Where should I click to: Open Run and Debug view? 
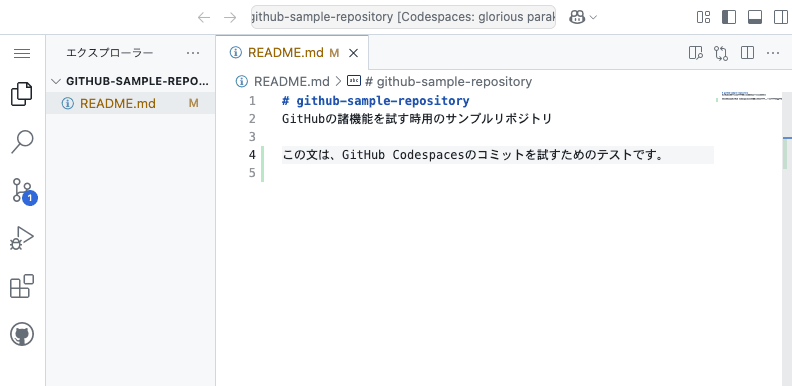(22, 238)
